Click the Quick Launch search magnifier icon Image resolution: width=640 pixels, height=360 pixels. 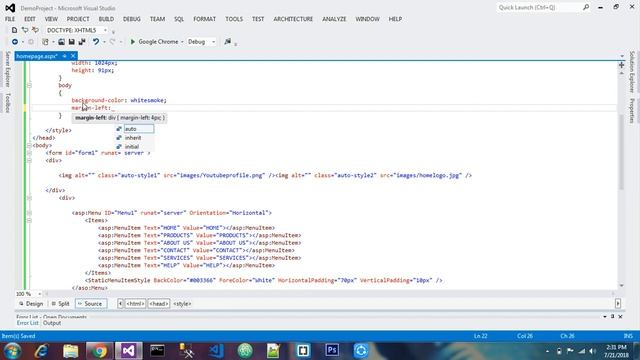point(586,7)
